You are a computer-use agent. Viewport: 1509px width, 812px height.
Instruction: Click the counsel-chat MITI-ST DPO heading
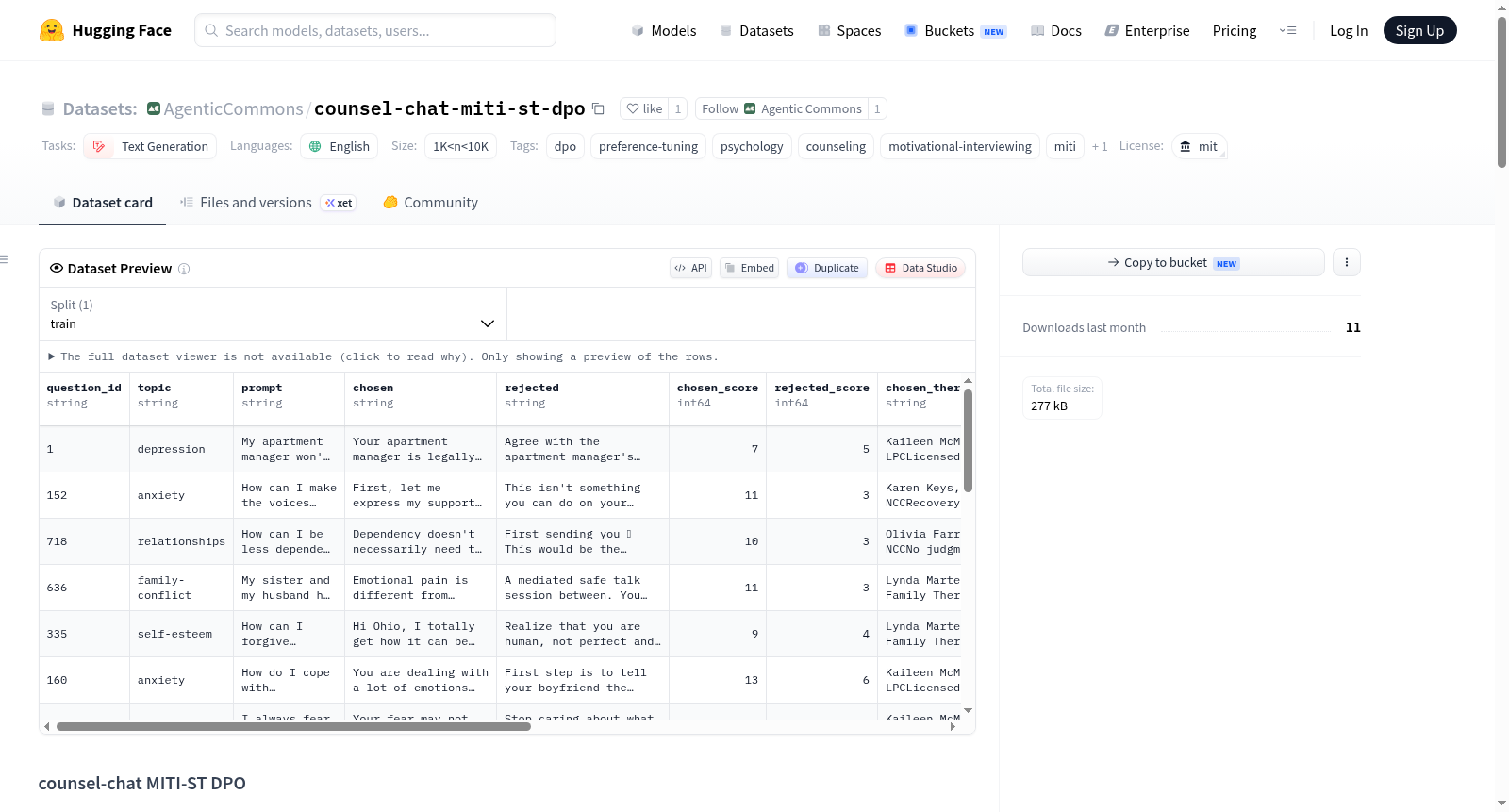click(141, 783)
